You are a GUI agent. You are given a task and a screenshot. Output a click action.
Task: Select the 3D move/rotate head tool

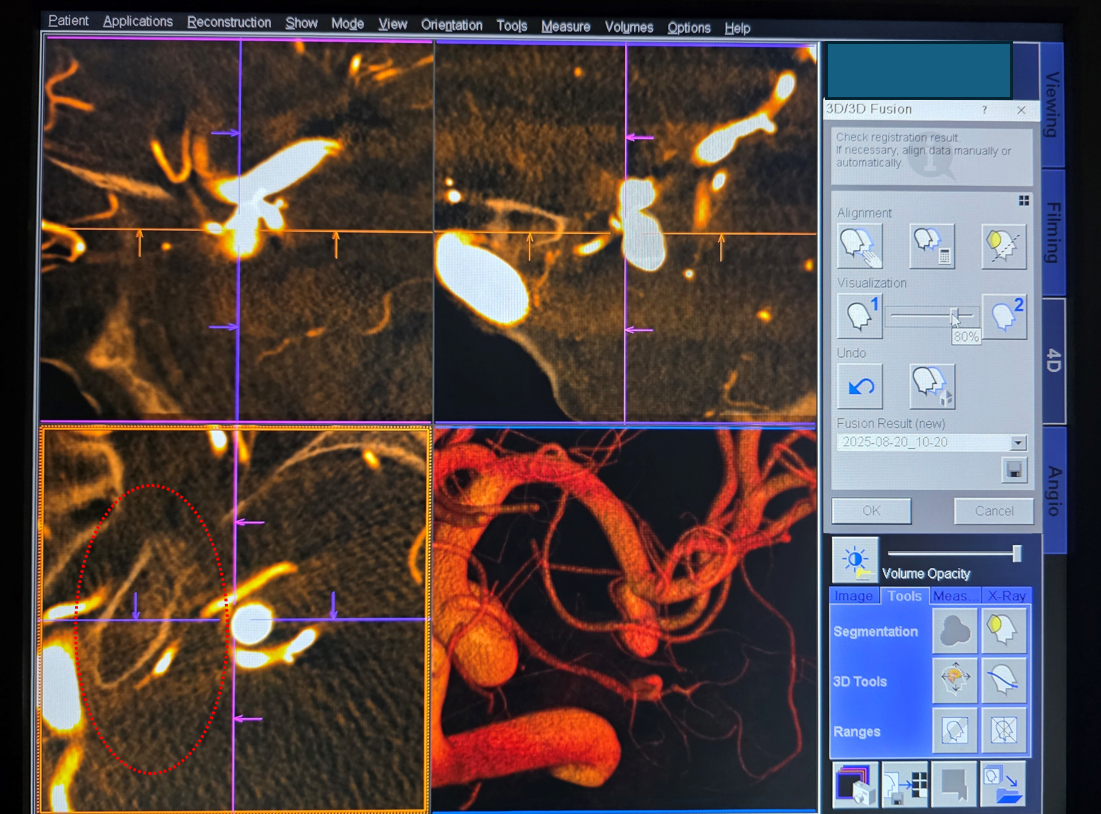click(x=954, y=681)
